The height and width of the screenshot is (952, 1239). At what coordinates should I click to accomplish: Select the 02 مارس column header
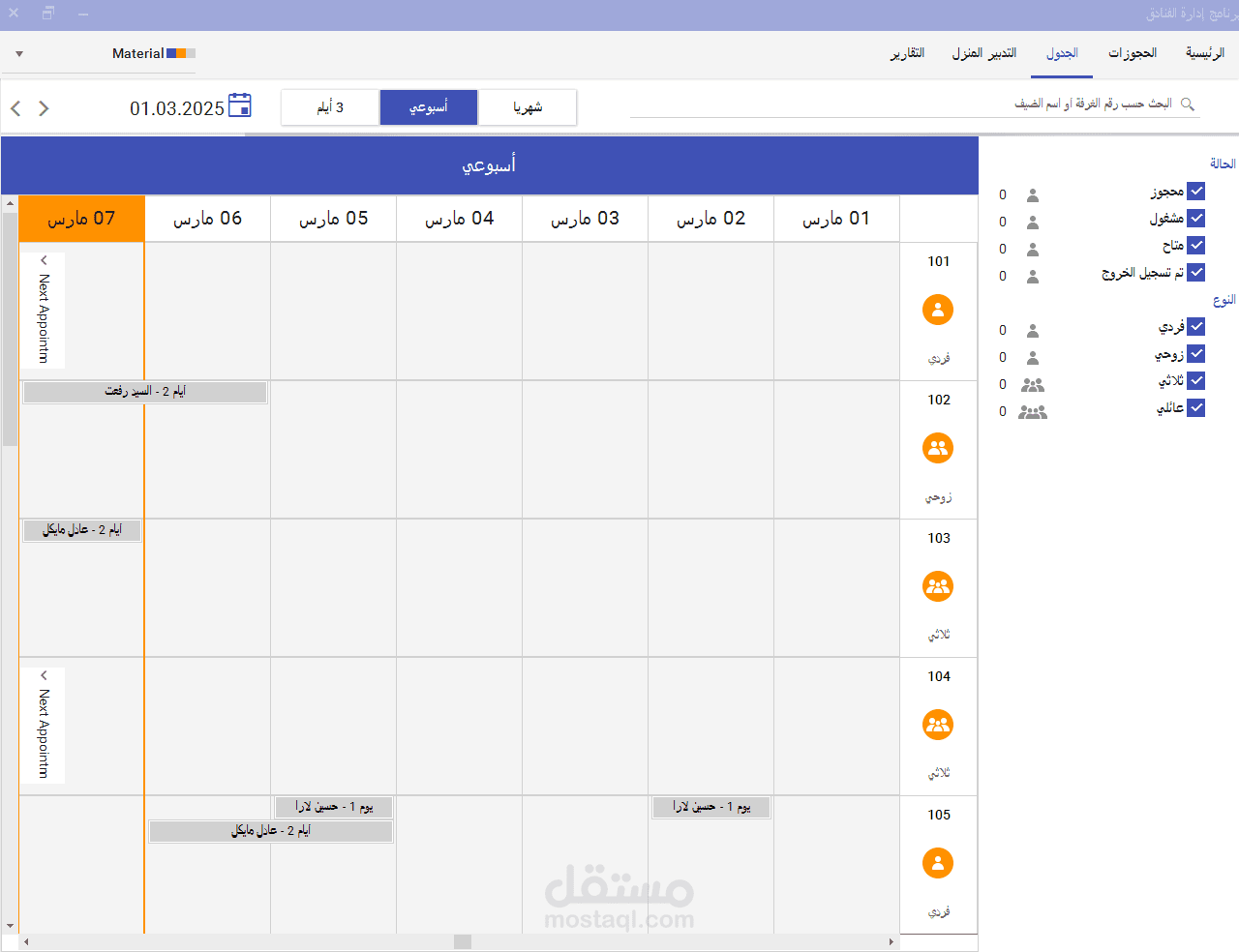[710, 219]
